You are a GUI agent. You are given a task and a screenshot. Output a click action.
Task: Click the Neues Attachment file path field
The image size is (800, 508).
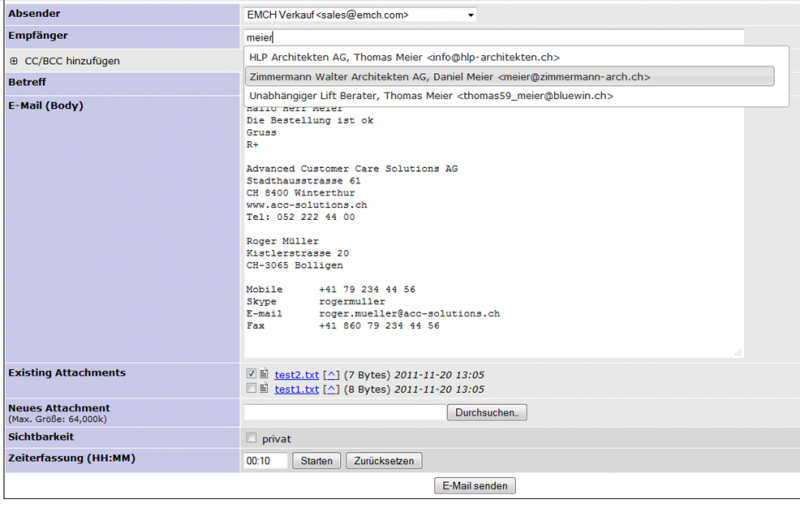click(x=345, y=412)
